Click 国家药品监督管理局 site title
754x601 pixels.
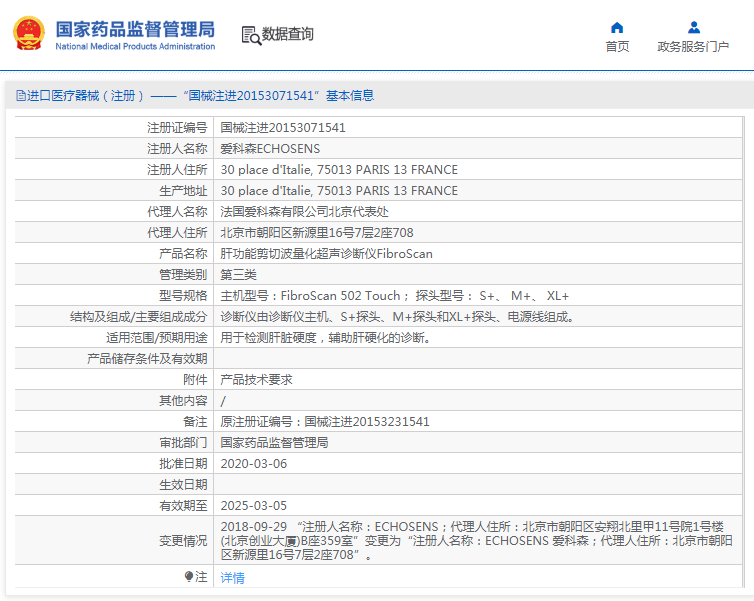135,29
